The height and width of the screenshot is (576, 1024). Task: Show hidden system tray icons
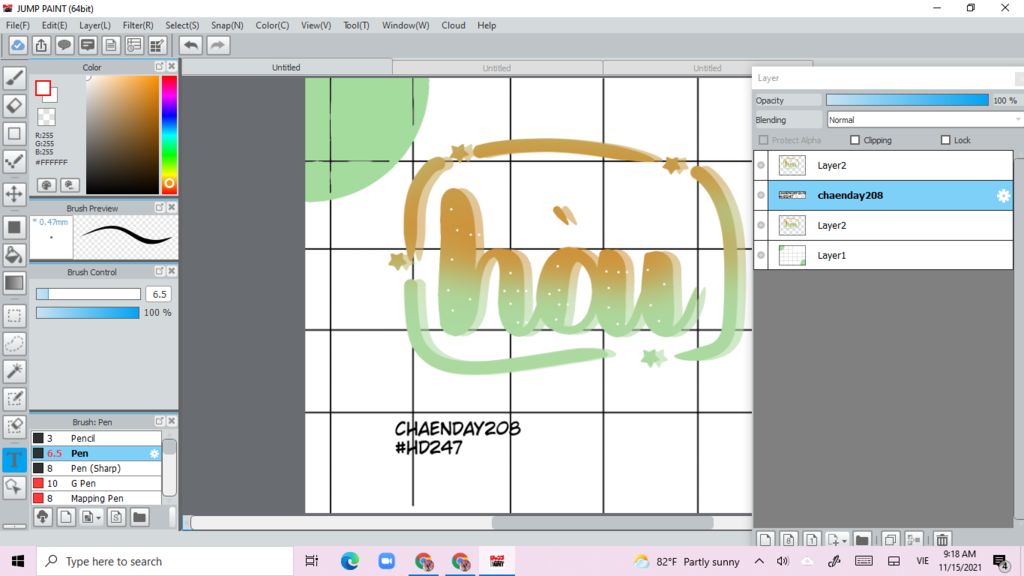[x=759, y=561]
